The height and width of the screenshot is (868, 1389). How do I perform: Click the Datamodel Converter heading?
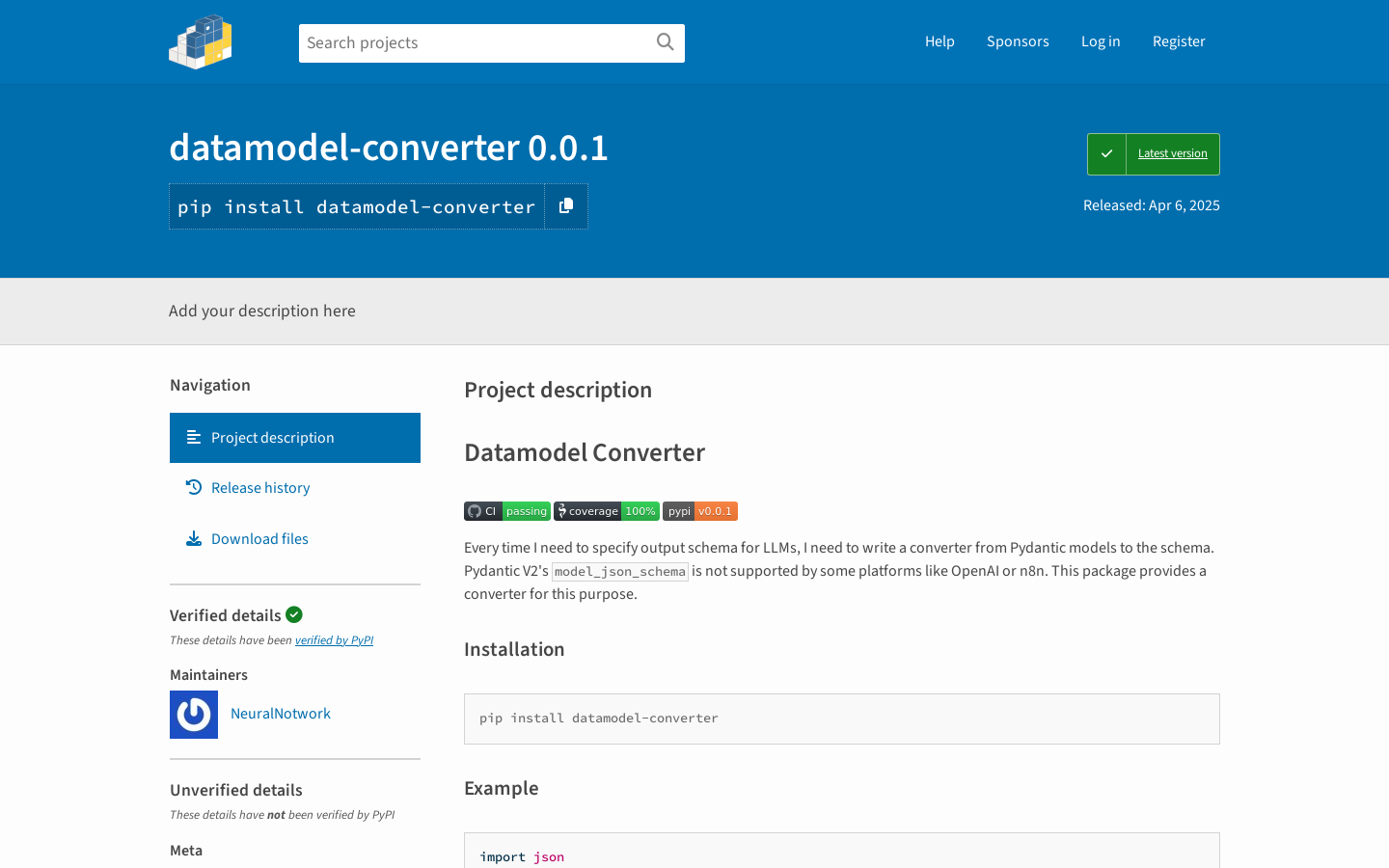[x=585, y=452]
